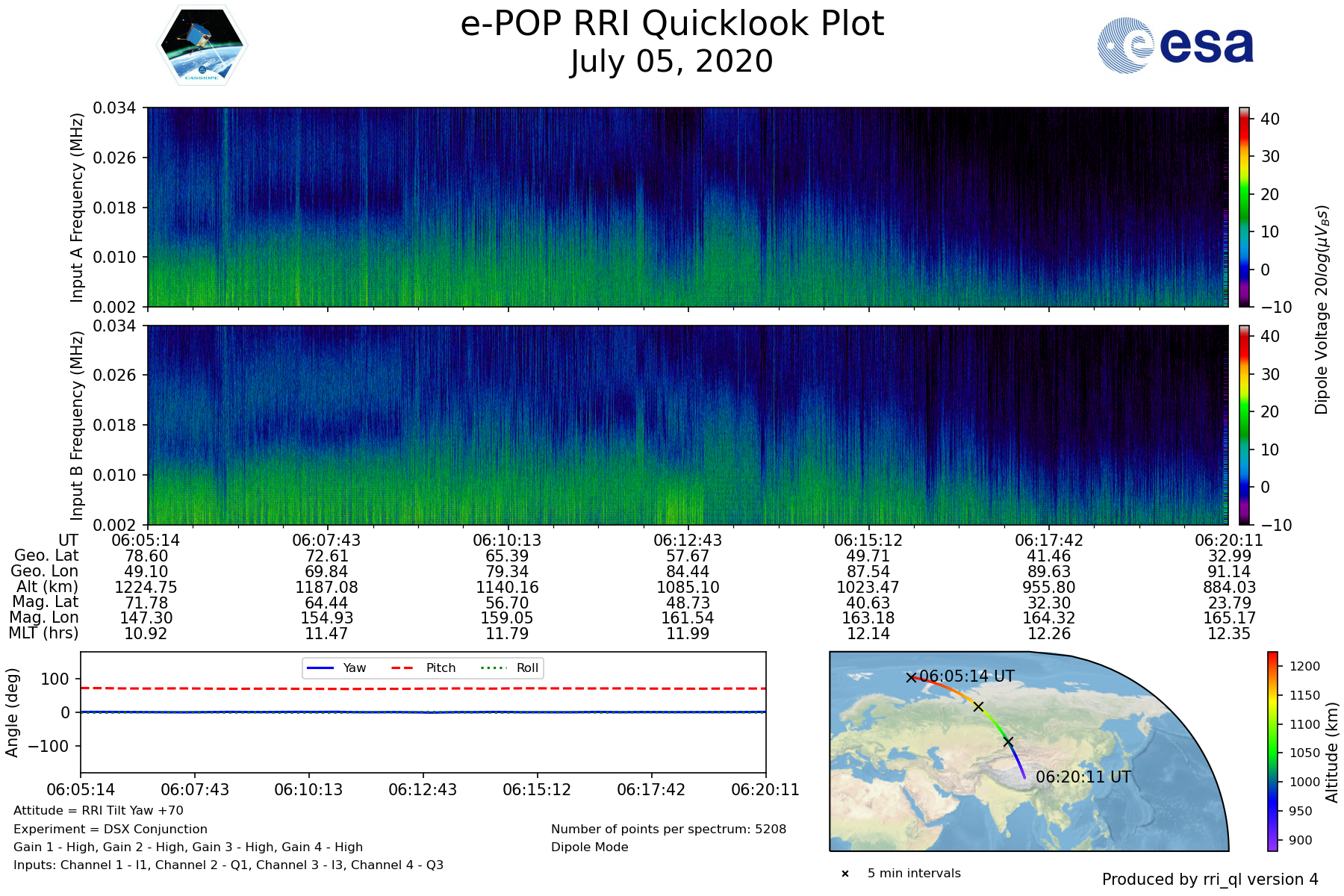
Task: Click the CASSIOPE satellite hexagon logo
Action: tap(202, 46)
